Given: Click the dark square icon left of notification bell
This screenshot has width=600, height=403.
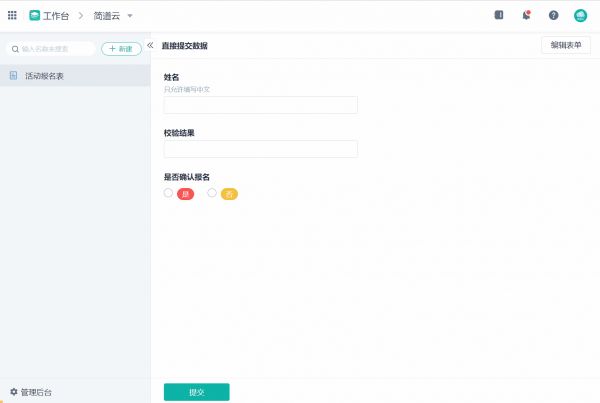Looking at the screenshot, I should (499, 15).
